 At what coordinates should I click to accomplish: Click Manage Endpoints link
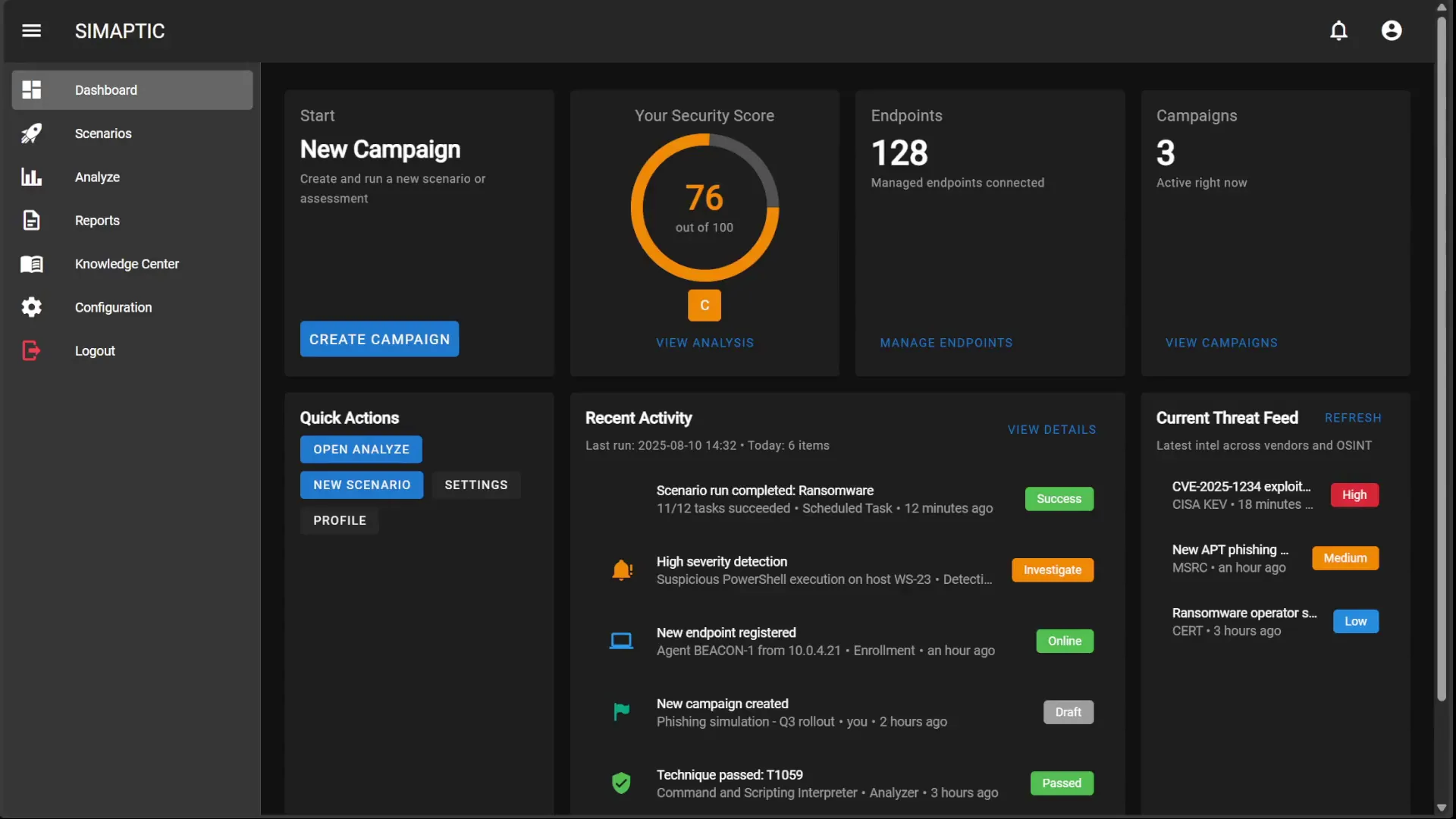pyautogui.click(x=946, y=343)
